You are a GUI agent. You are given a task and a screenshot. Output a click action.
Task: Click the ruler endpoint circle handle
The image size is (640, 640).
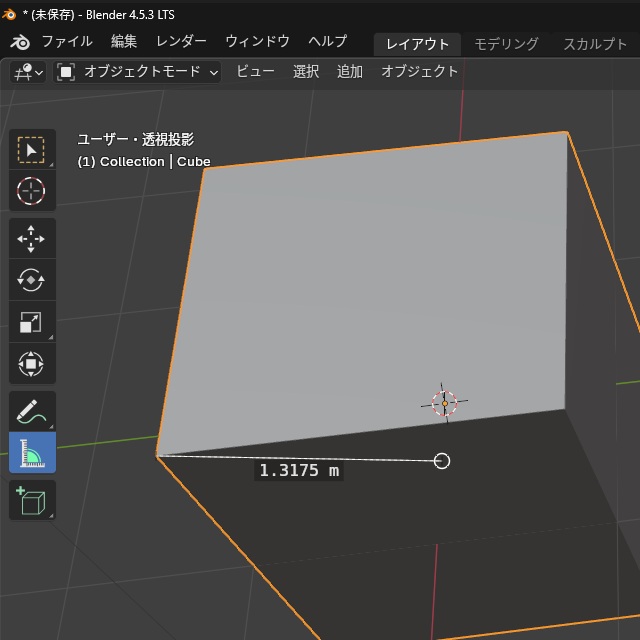click(x=442, y=461)
